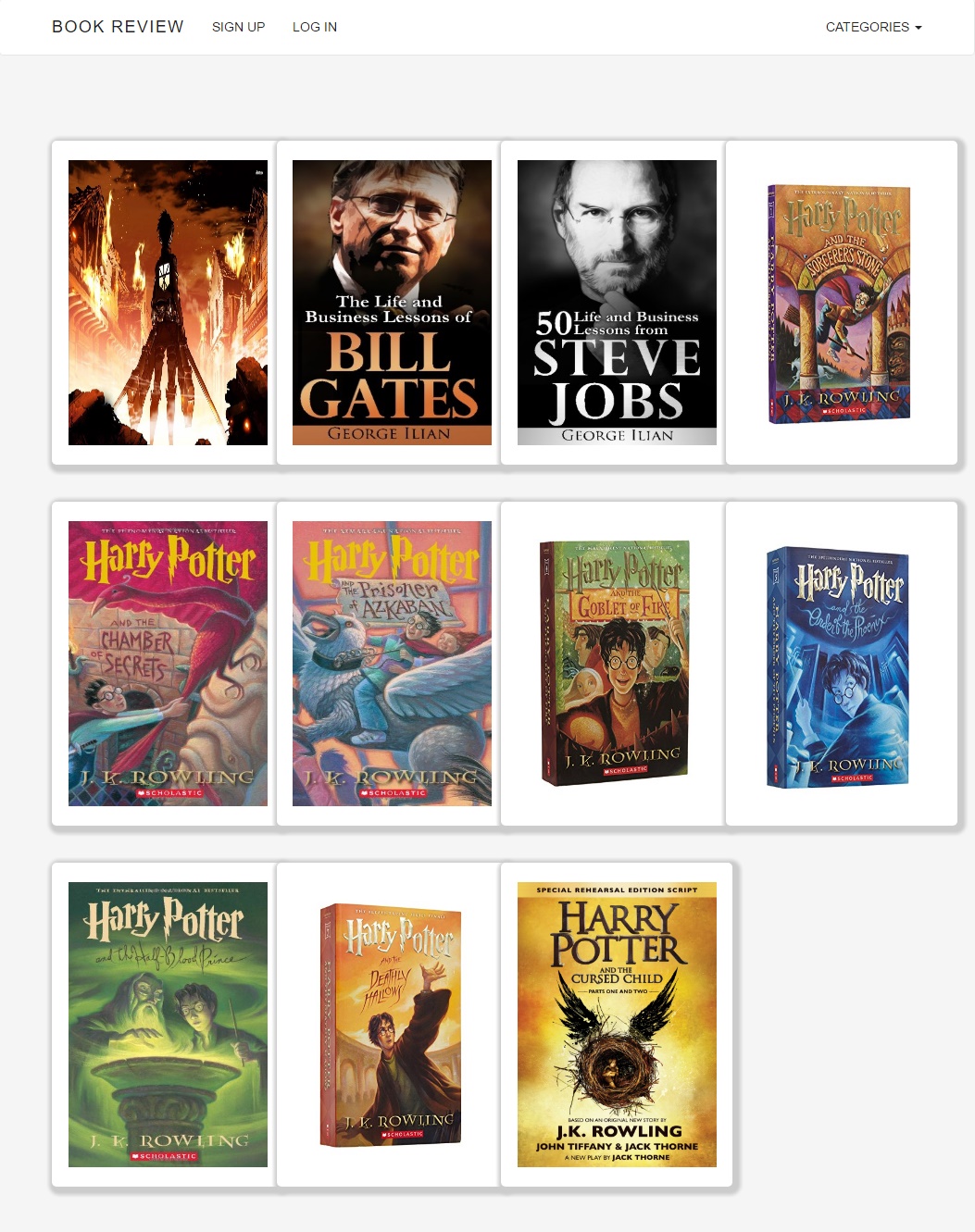The image size is (975, 1232).
Task: Click the Book Review site logo
Action: click(x=118, y=27)
